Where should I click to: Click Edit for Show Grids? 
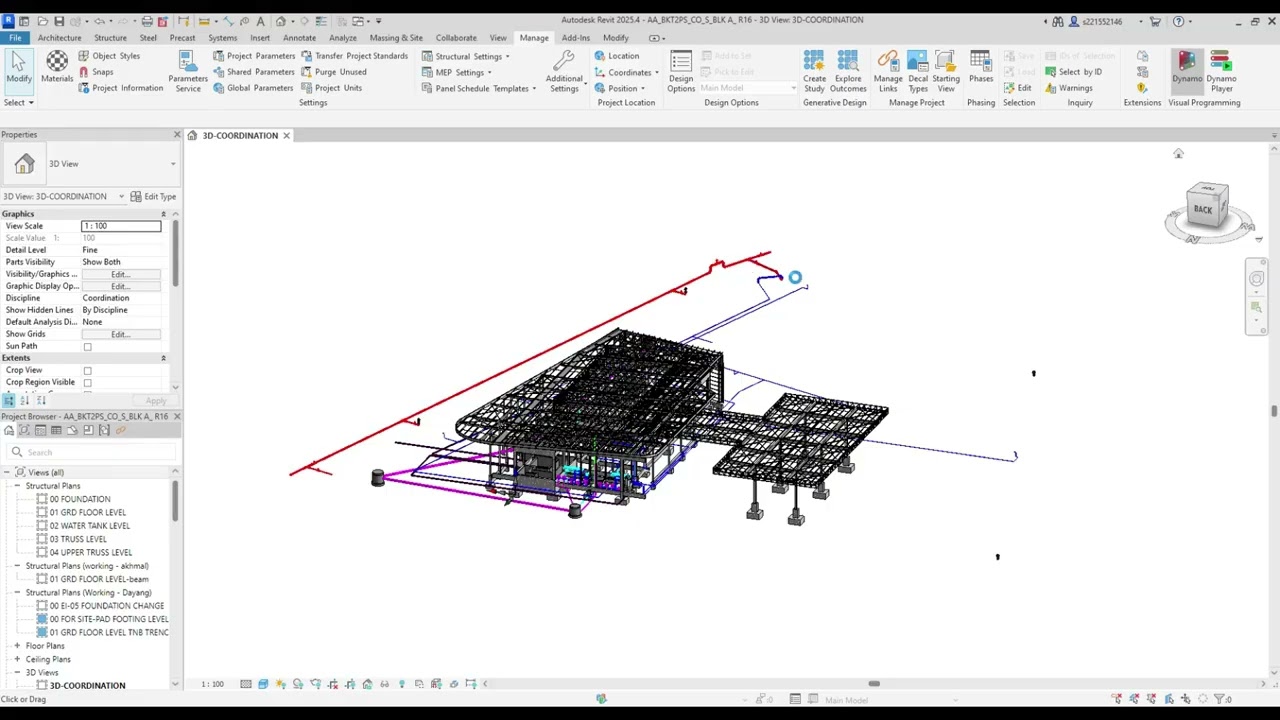pyautogui.click(x=120, y=334)
